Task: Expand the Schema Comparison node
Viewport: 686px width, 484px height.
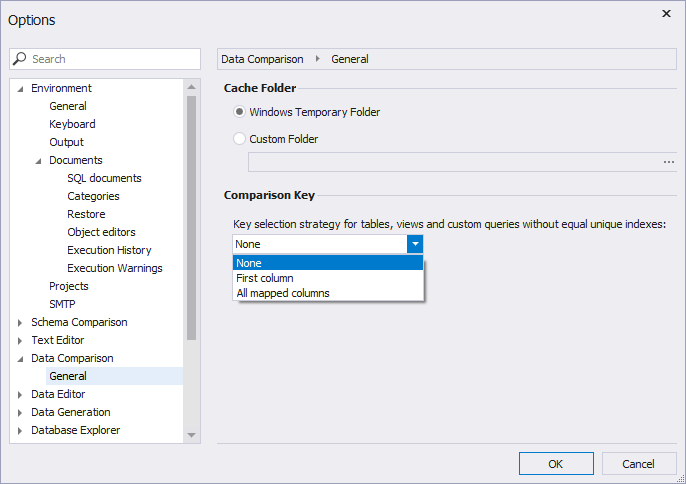Action: [20, 323]
